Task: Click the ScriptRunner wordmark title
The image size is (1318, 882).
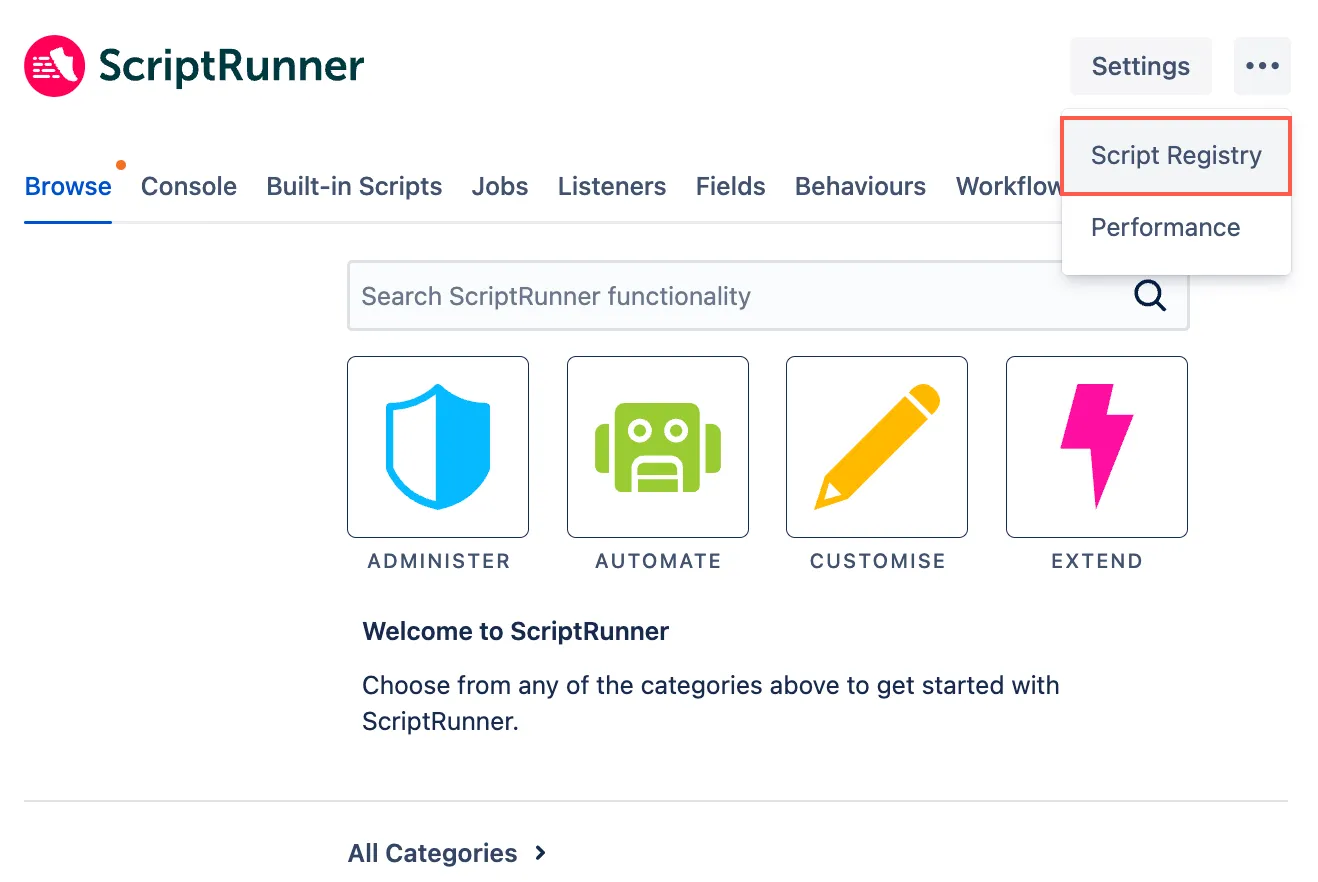Action: [231, 66]
